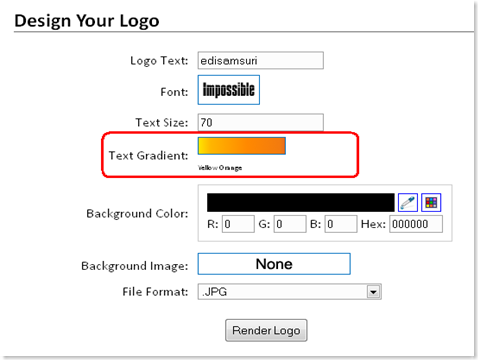Select the eyedropper color picker icon
478x360 pixels.
(408, 202)
